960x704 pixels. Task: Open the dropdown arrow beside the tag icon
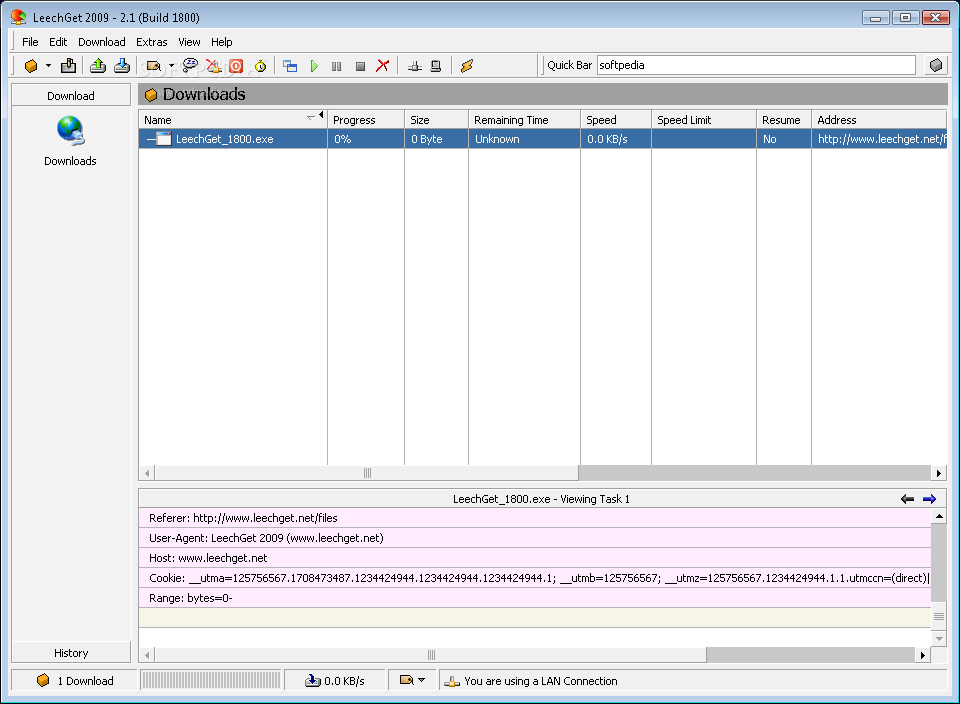[171, 66]
